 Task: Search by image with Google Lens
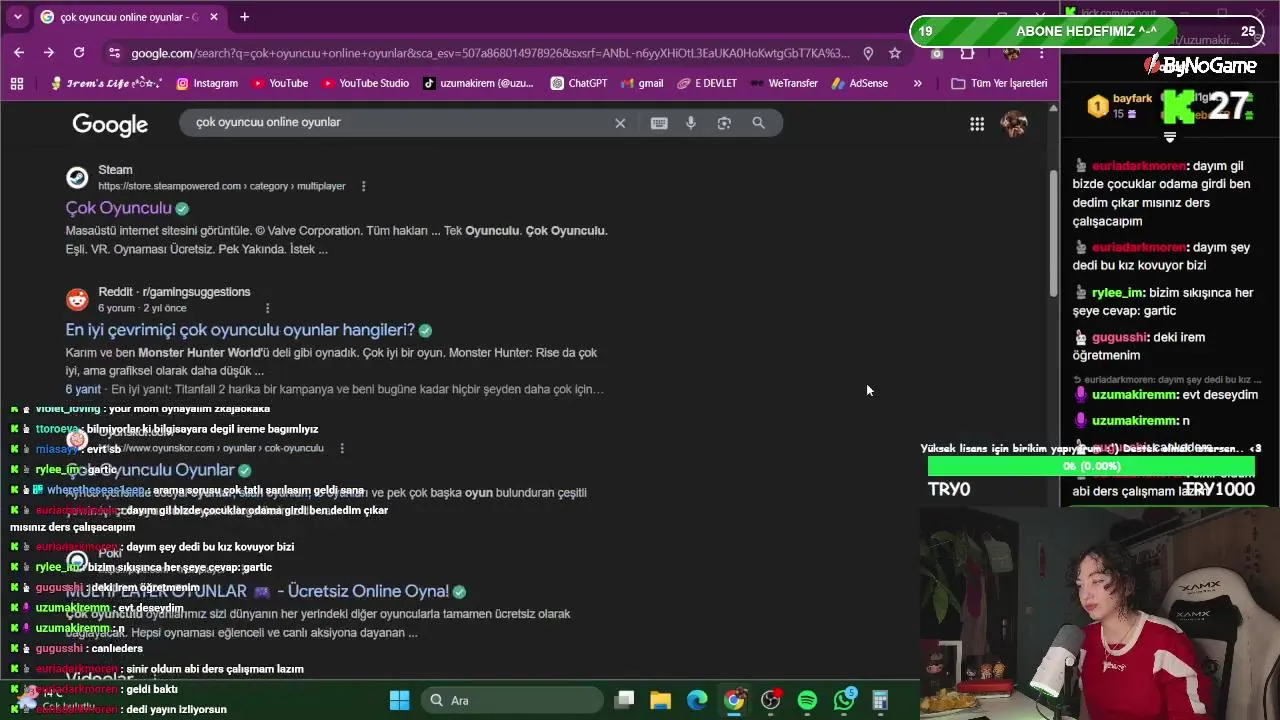[x=724, y=123]
